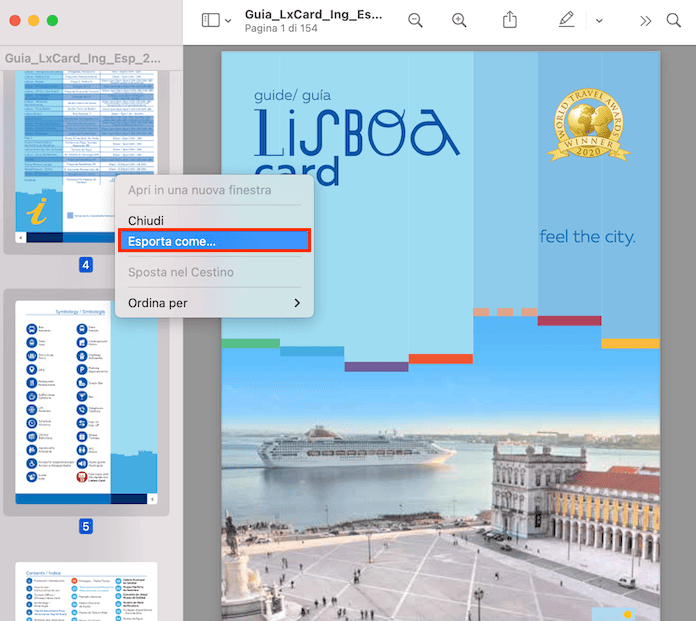Click the Lisboa title on the cover

[356, 133]
